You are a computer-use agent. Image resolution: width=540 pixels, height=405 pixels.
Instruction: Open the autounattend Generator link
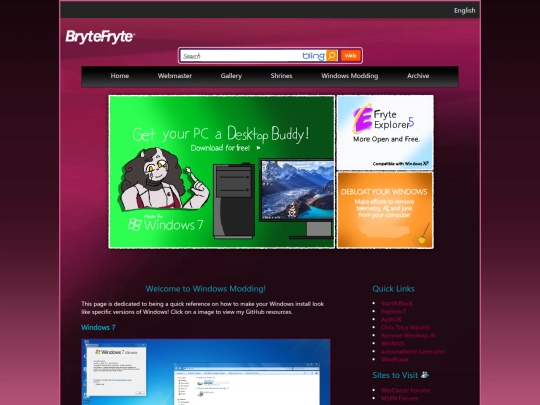(413, 352)
